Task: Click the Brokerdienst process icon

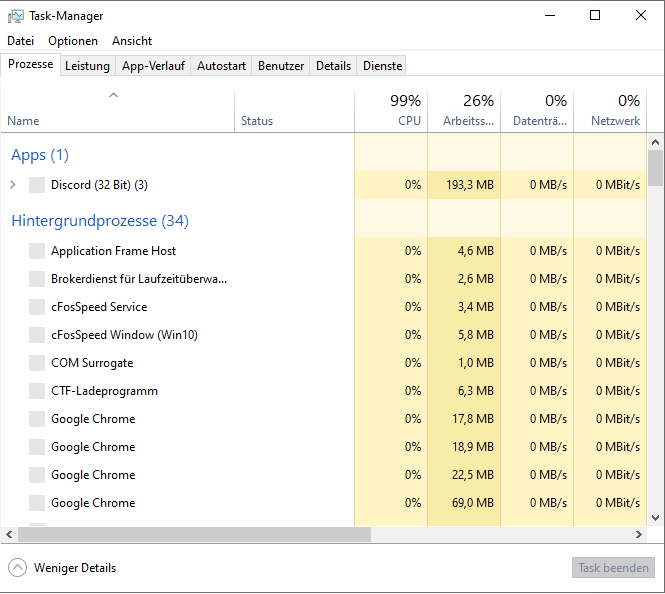Action: pos(37,279)
